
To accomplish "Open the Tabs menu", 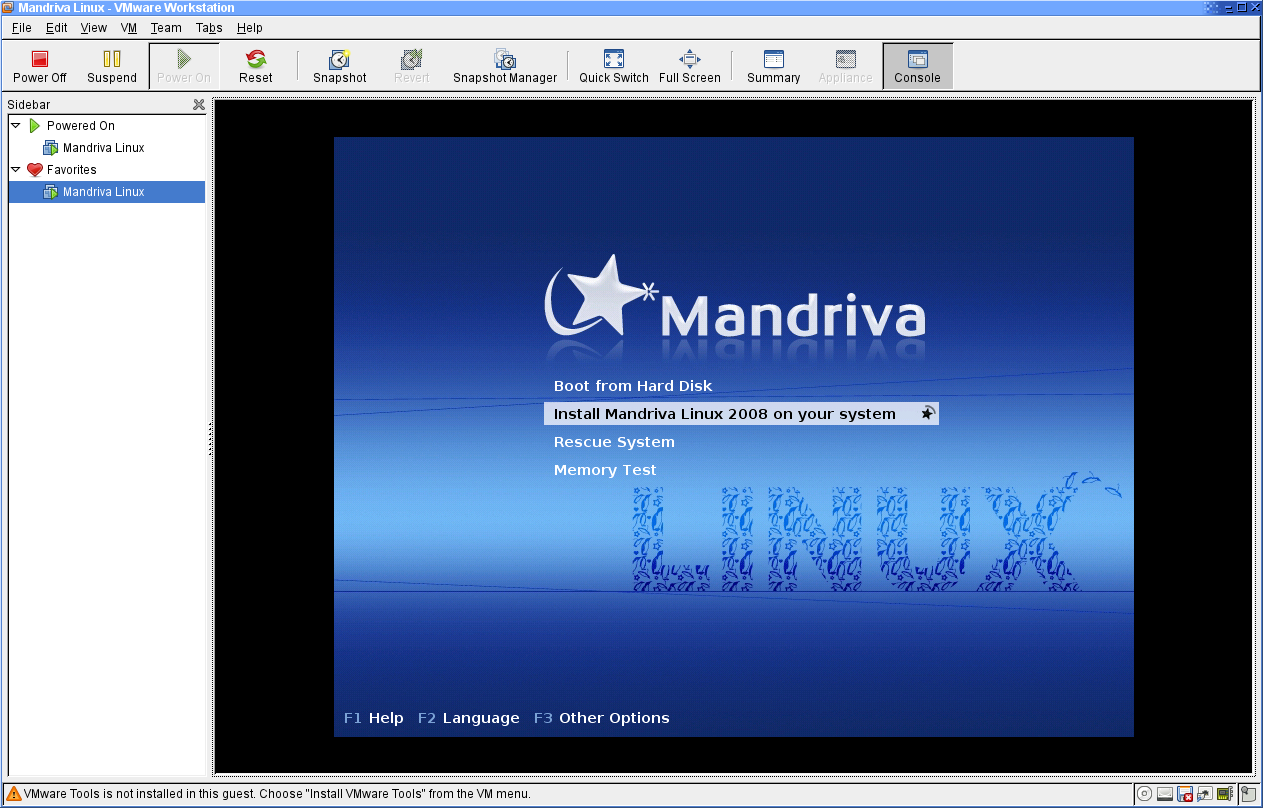I will coord(209,28).
